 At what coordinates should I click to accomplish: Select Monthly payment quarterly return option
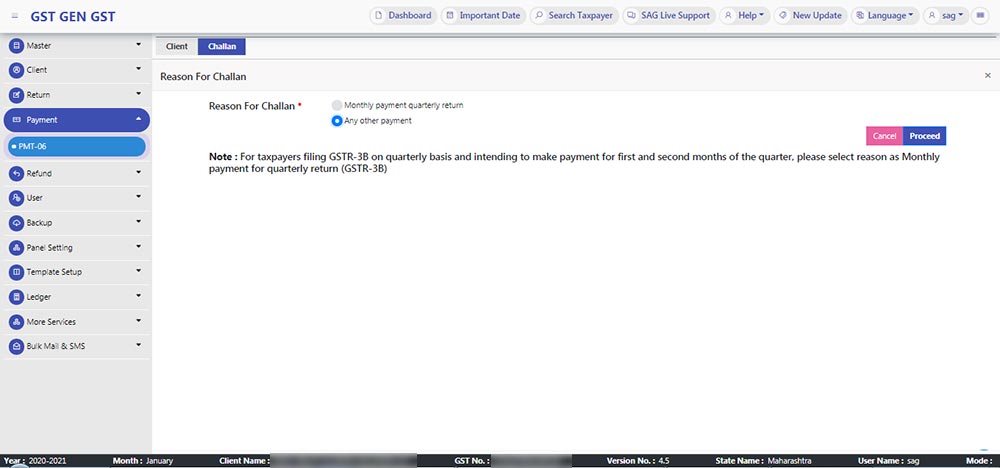pyautogui.click(x=337, y=105)
